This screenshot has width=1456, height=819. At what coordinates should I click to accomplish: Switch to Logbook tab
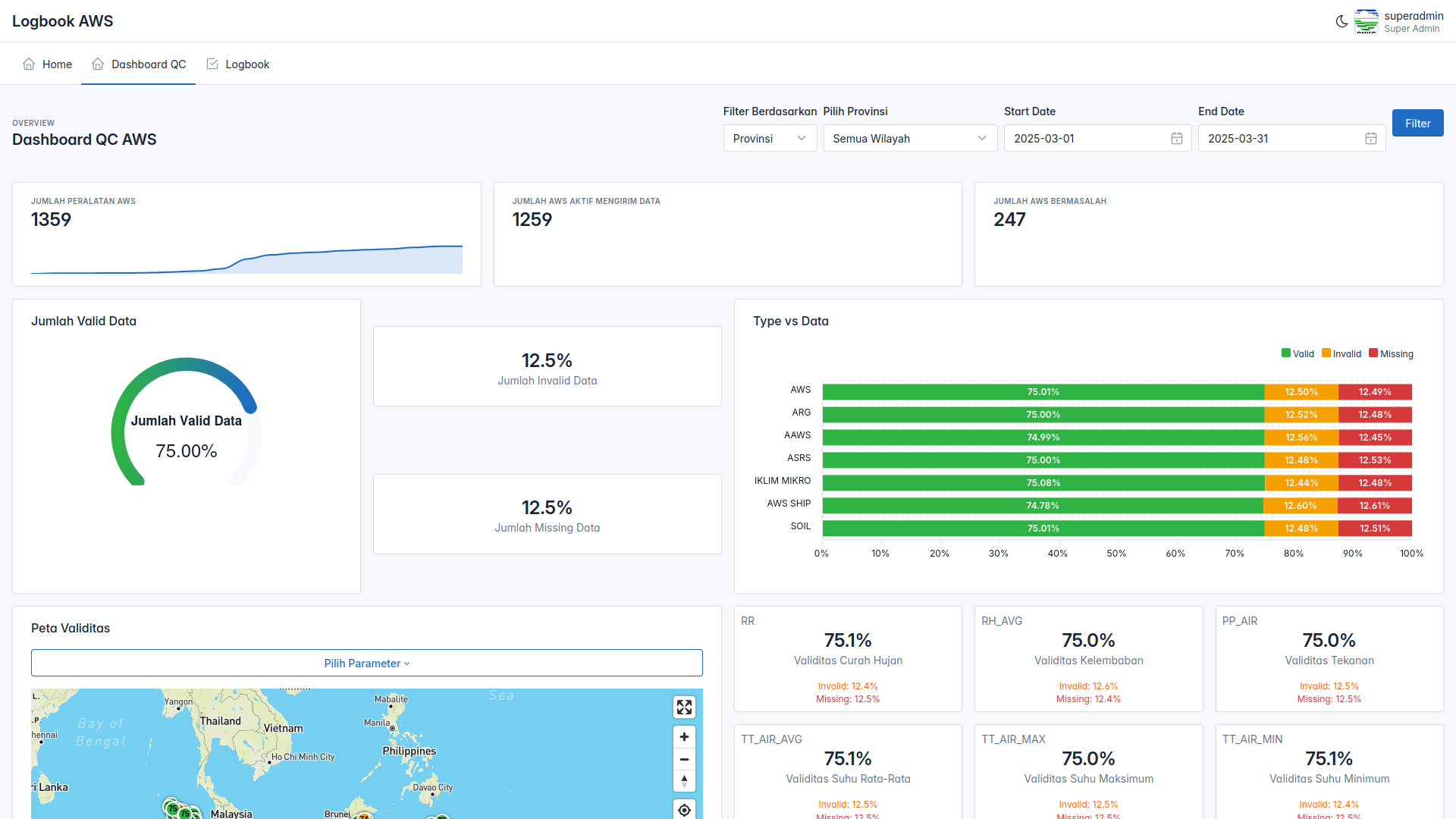(x=238, y=64)
